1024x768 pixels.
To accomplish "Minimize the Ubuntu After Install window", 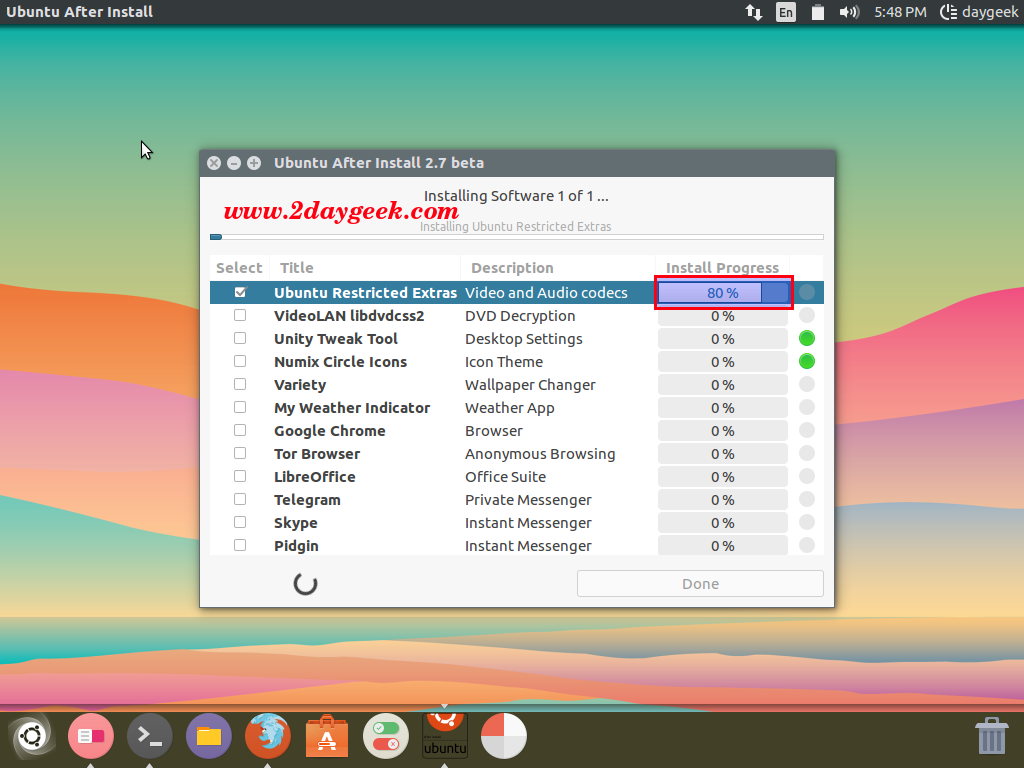I will [x=234, y=163].
